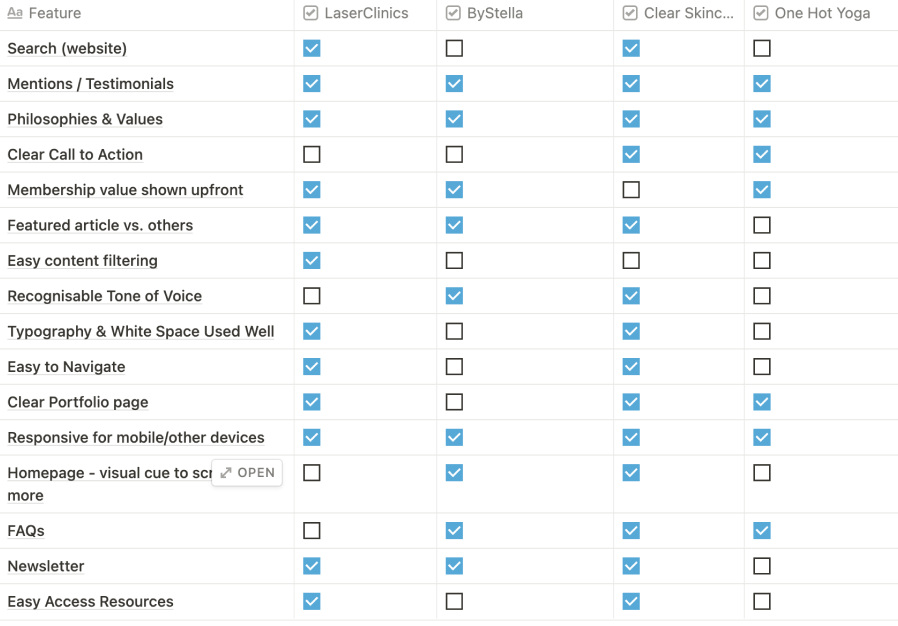The image size is (898, 626).
Task: Click the checkbox icon in One Hot Yoga header
Action: (x=761, y=13)
